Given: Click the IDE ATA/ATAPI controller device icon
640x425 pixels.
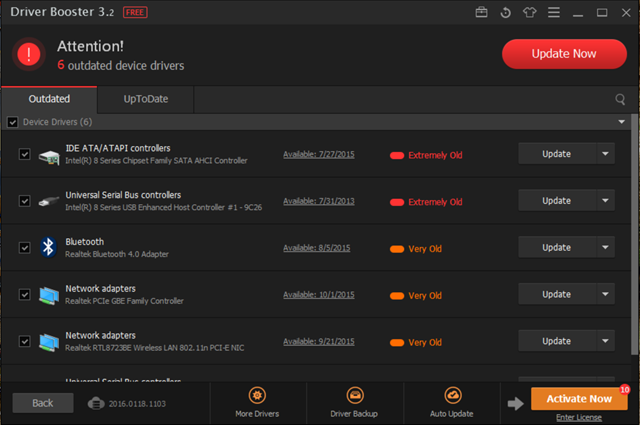Looking at the screenshot, I should point(49,157).
